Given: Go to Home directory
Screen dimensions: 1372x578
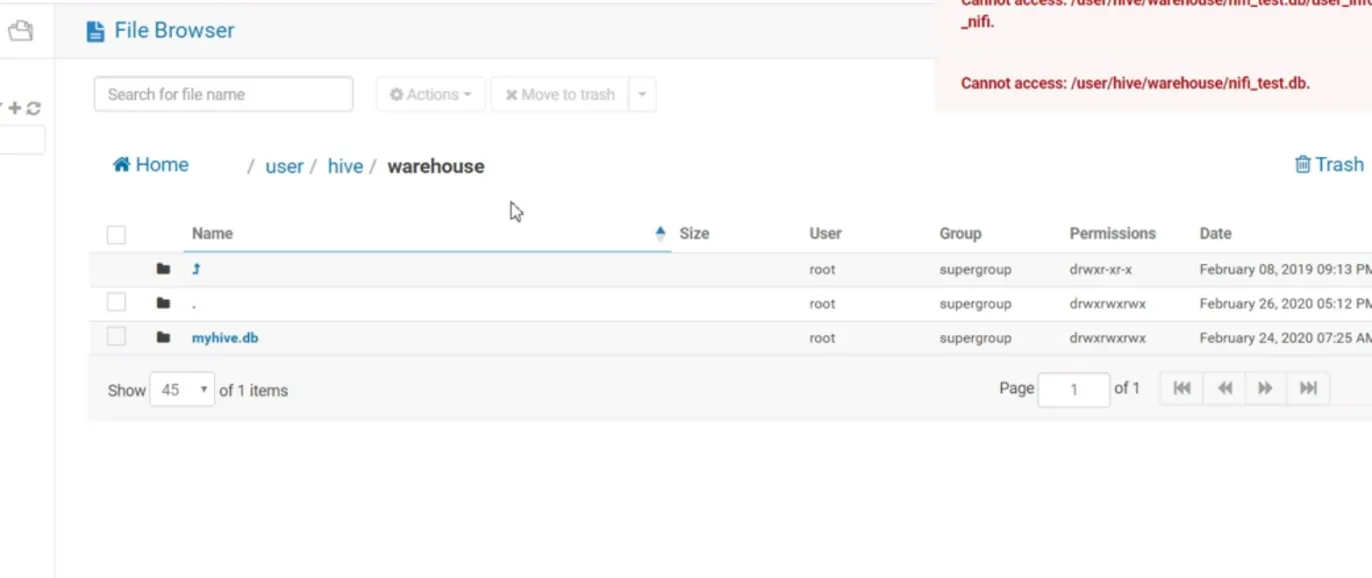Looking at the screenshot, I should (150, 165).
